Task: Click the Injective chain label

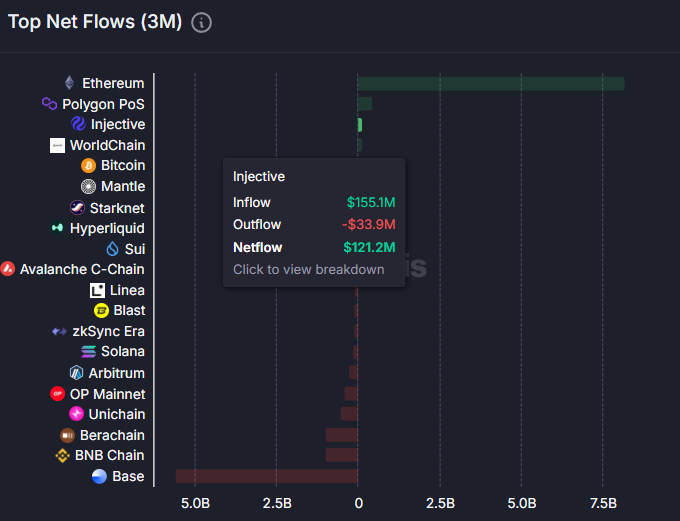Action: point(118,125)
